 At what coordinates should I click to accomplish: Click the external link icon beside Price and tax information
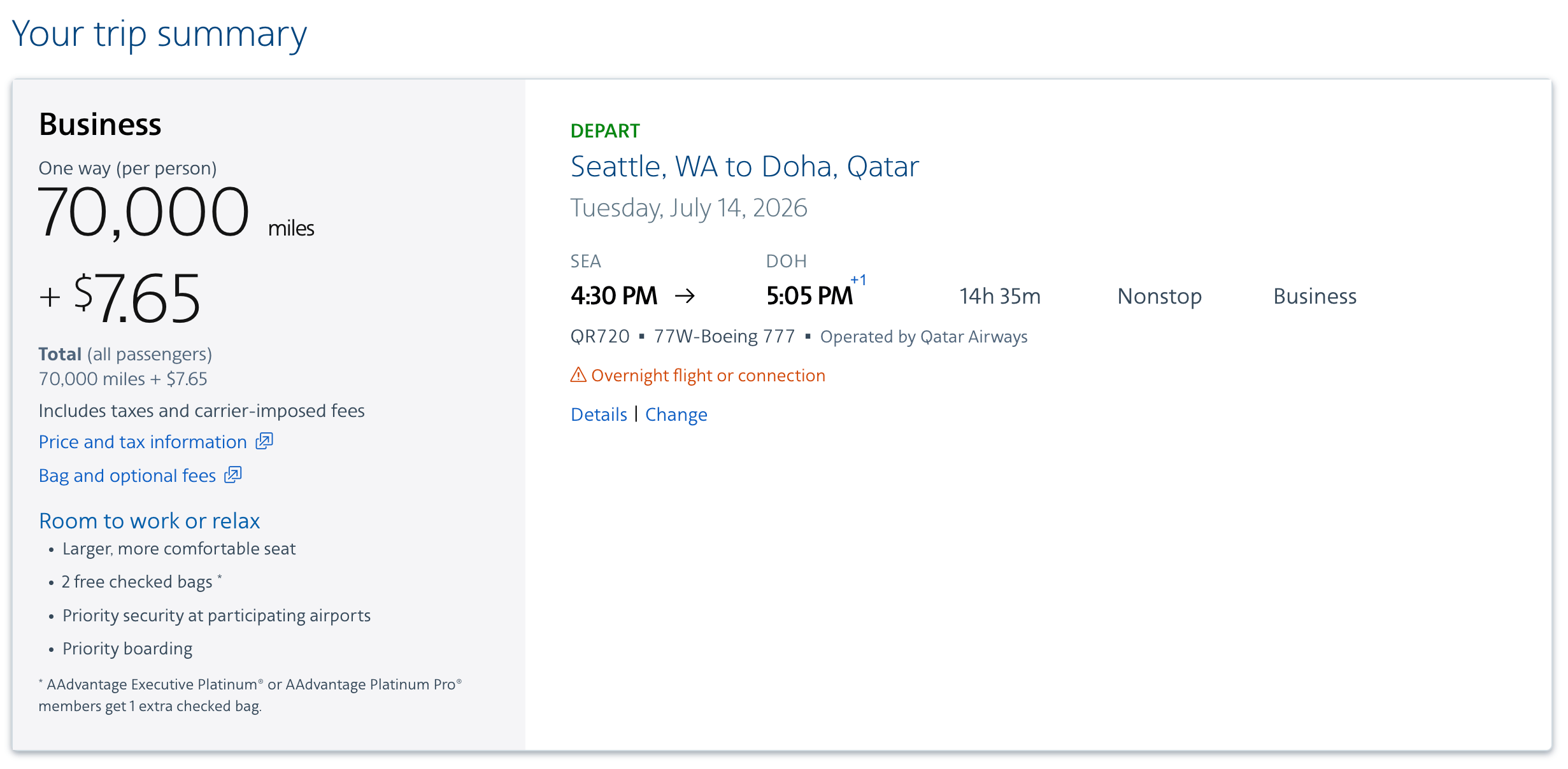(x=264, y=441)
